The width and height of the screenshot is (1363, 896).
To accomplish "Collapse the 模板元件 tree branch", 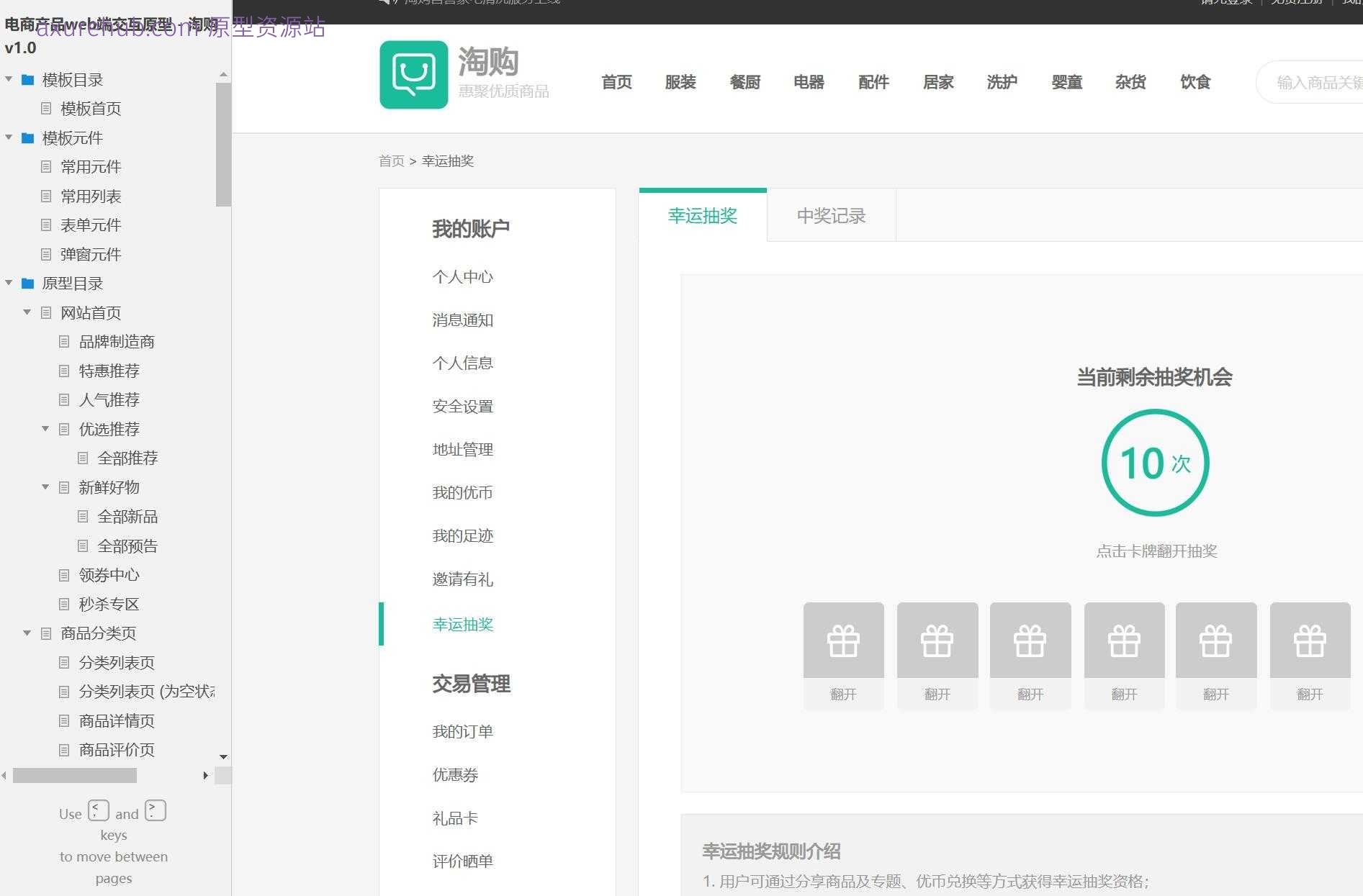I will coord(9,137).
